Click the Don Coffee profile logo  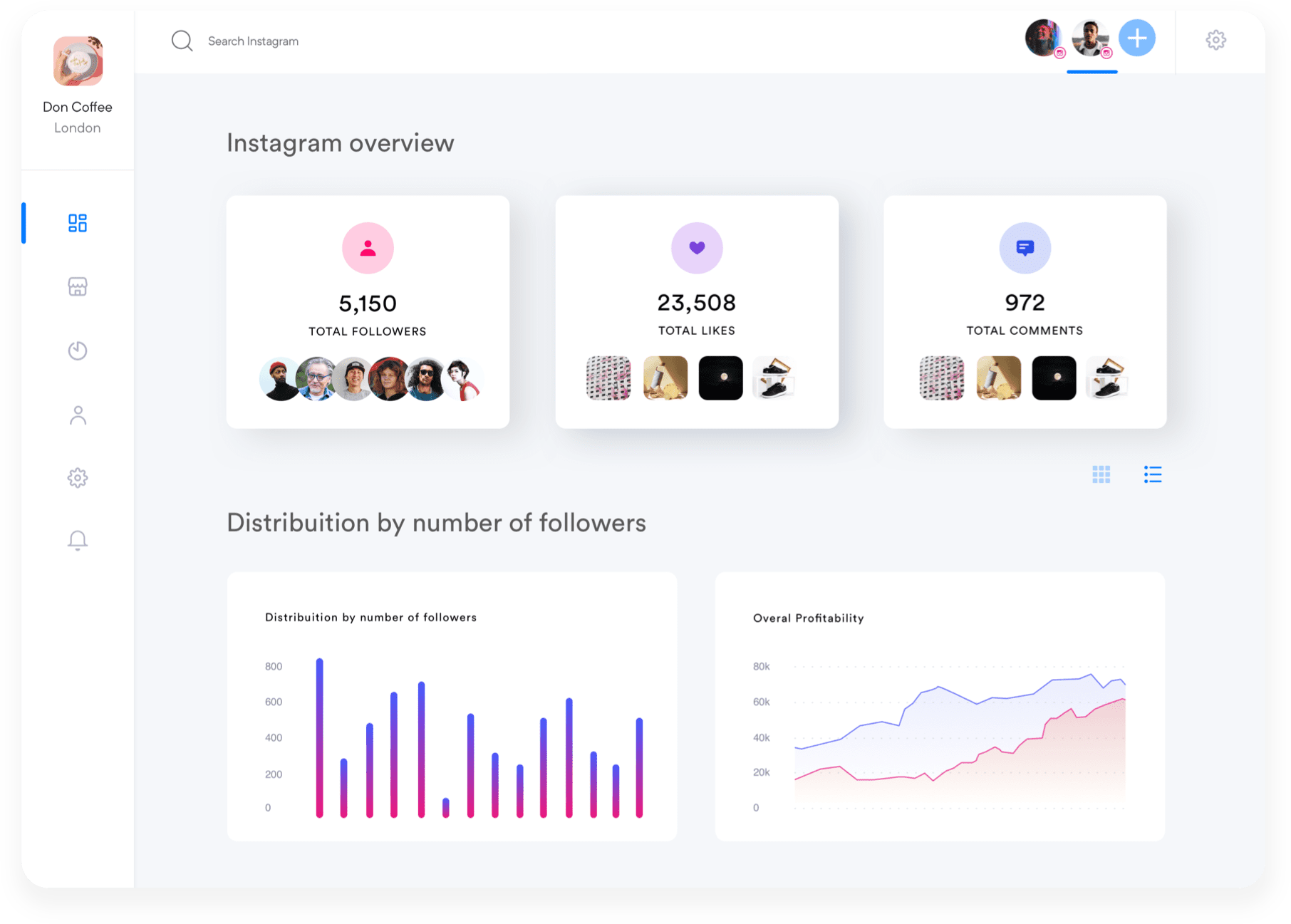78,61
